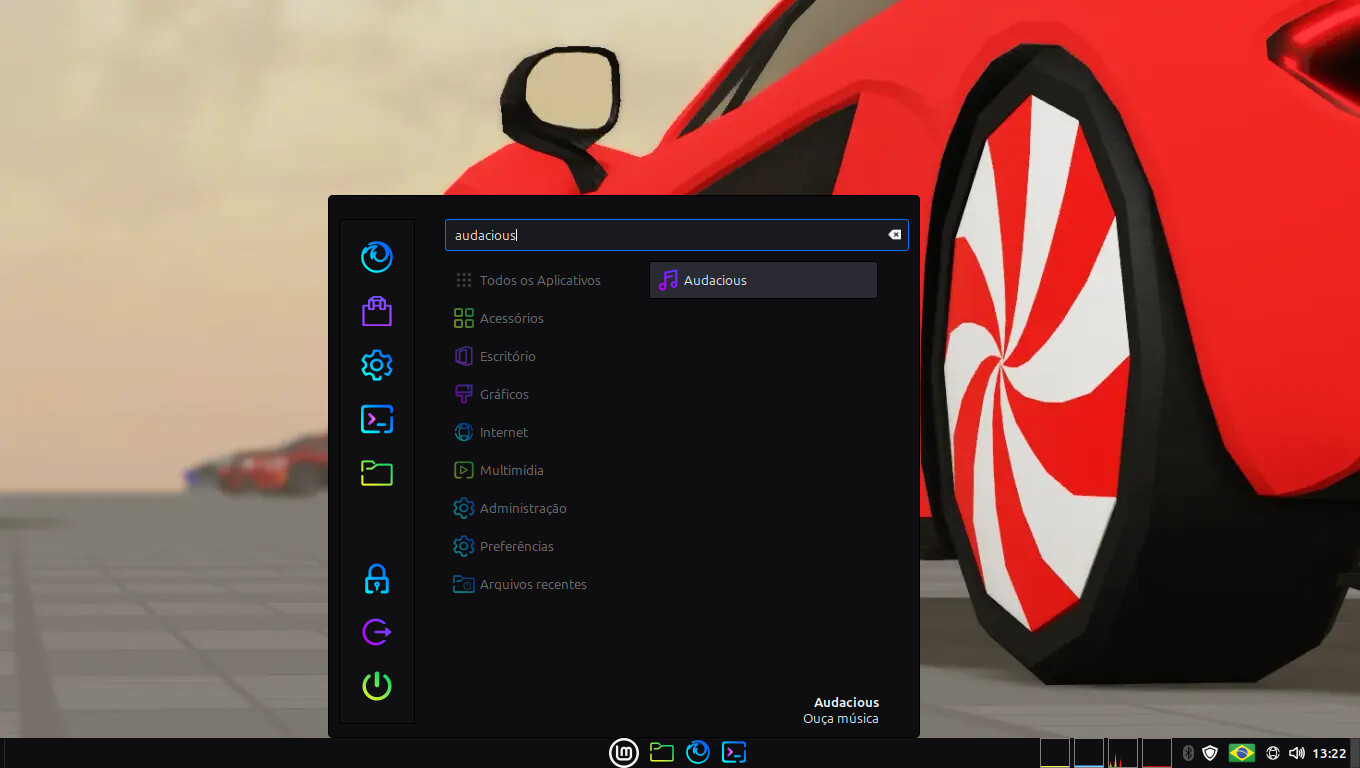Image resolution: width=1360 pixels, height=768 pixels.
Task: Click the green power off icon
Action: 377,686
